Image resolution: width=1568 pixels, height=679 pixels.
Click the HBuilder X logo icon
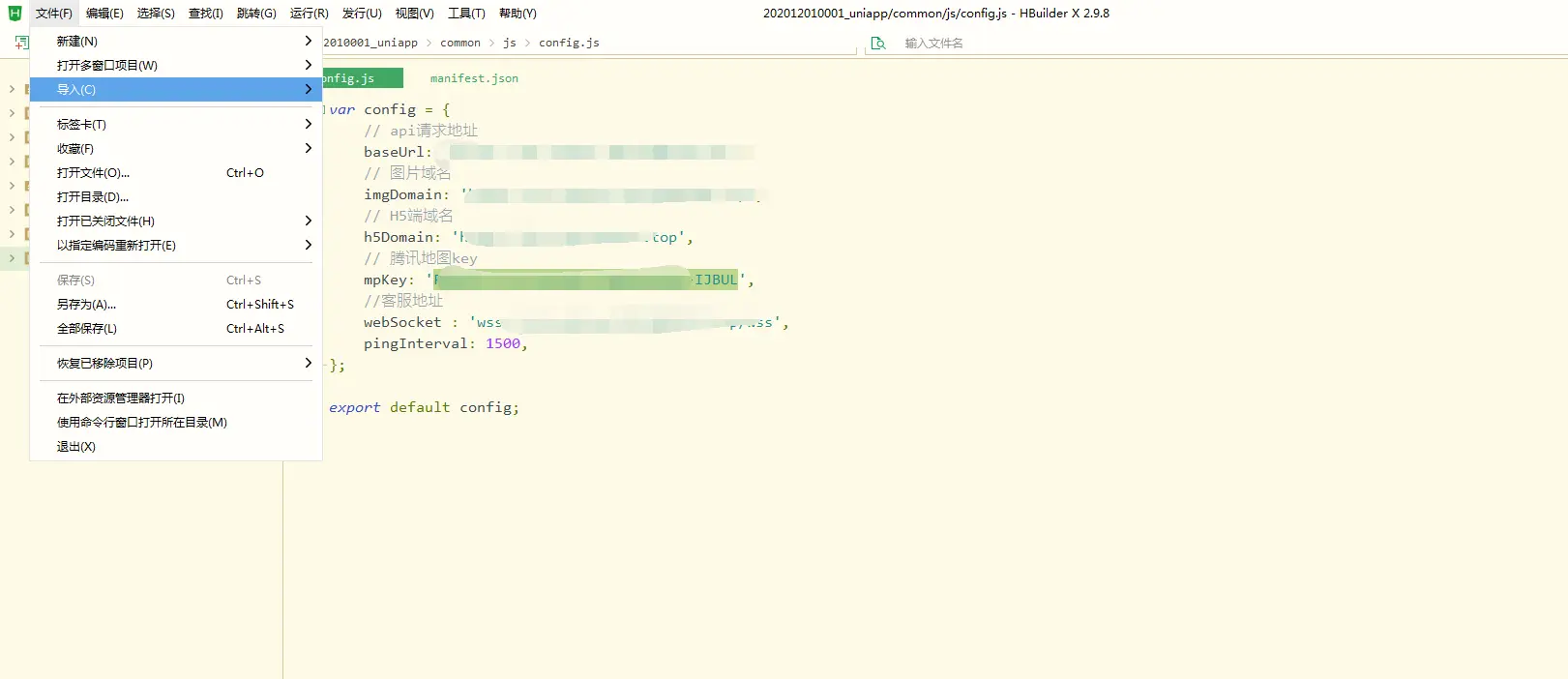[x=15, y=14]
